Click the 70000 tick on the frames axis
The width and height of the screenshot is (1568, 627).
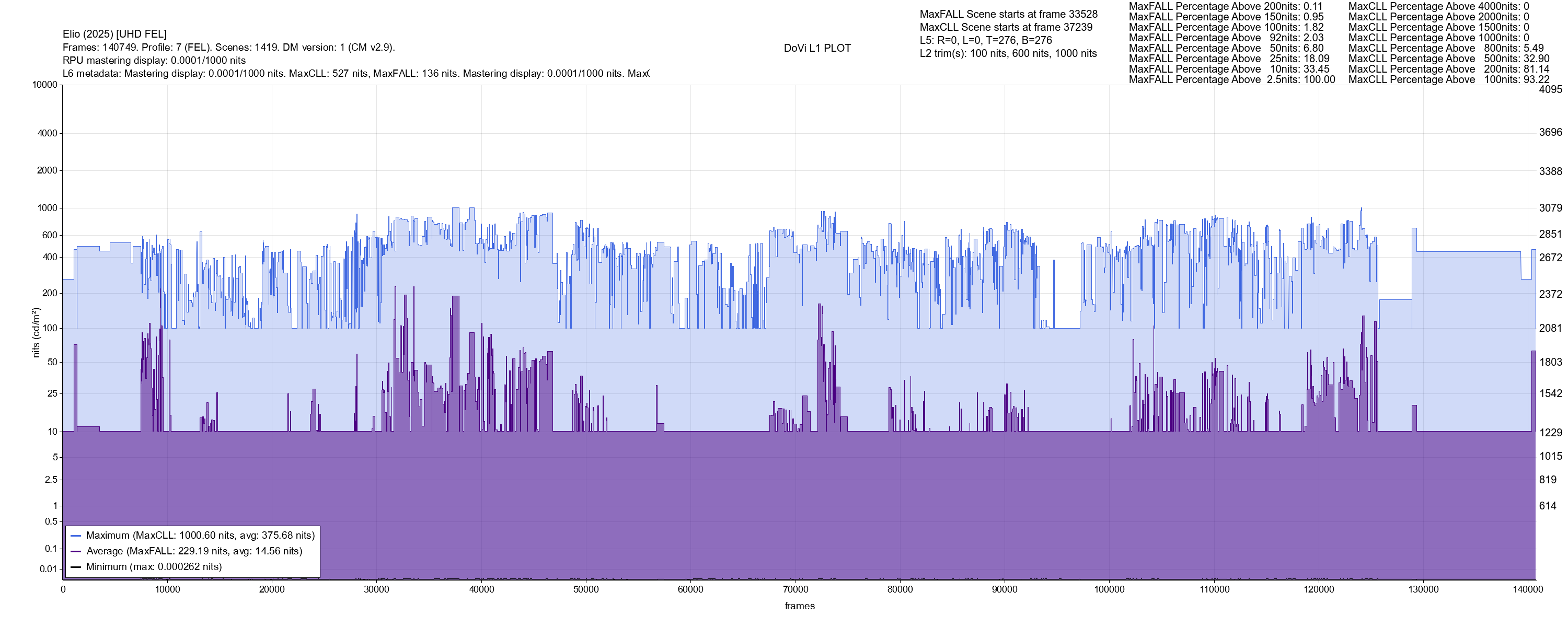[x=795, y=590]
